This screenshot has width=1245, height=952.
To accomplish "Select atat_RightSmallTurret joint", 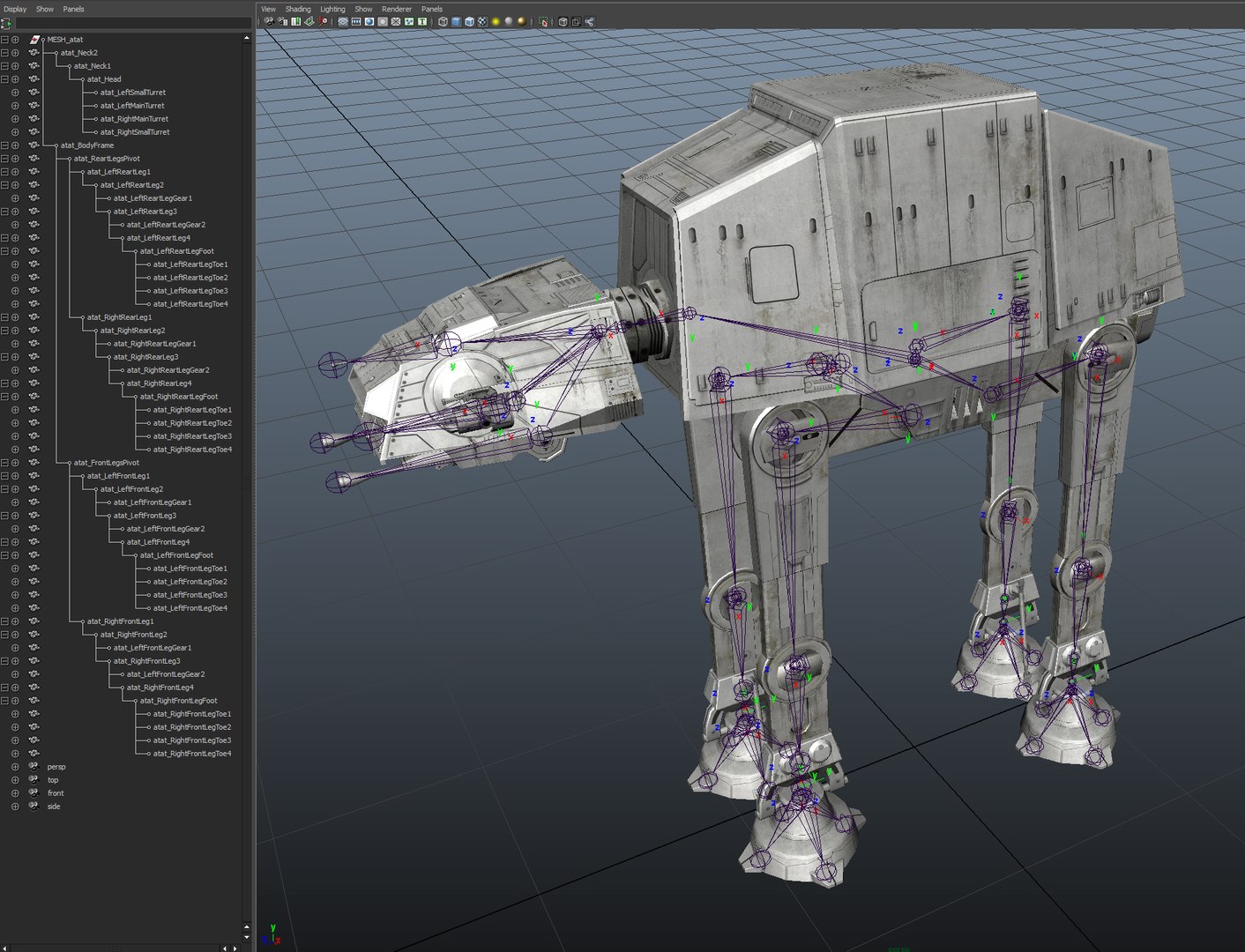I will [135, 132].
